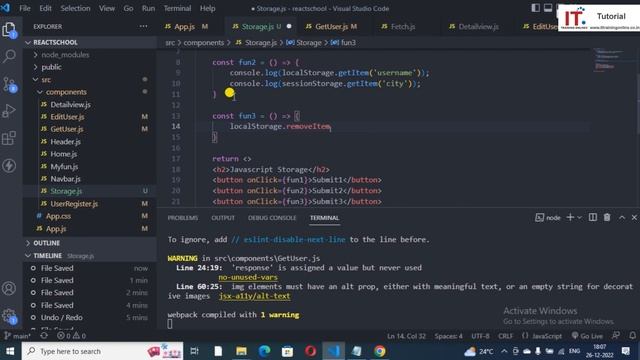Switch to App.js editor tab
The image size is (640, 360).
coord(186,27)
